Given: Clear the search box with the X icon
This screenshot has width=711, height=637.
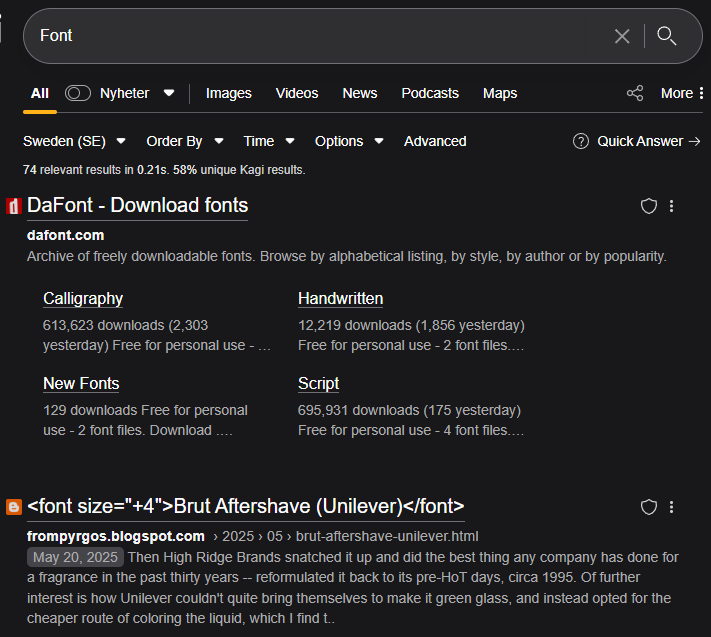Looking at the screenshot, I should [622, 36].
